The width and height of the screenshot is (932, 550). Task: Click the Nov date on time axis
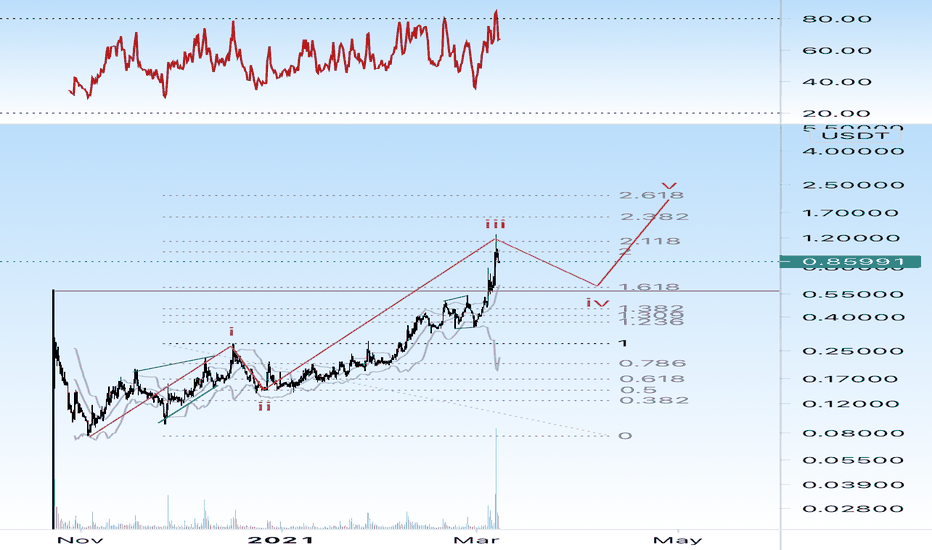tap(80, 540)
